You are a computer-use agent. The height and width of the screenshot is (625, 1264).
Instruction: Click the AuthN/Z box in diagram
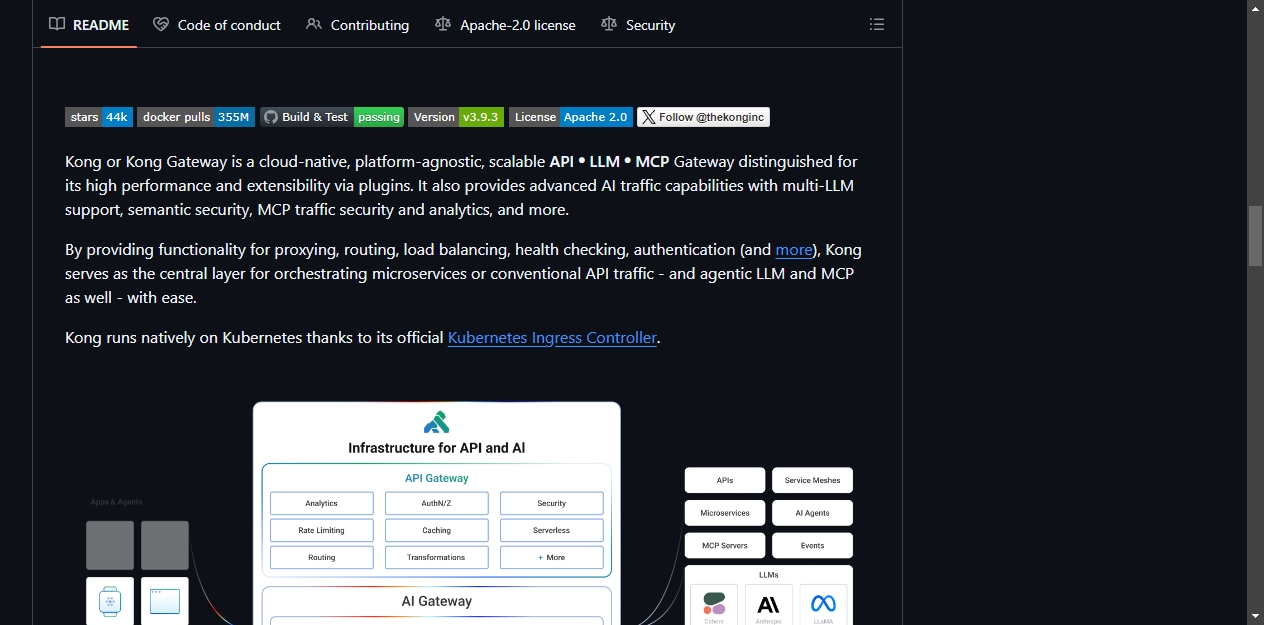pyautogui.click(x=437, y=503)
